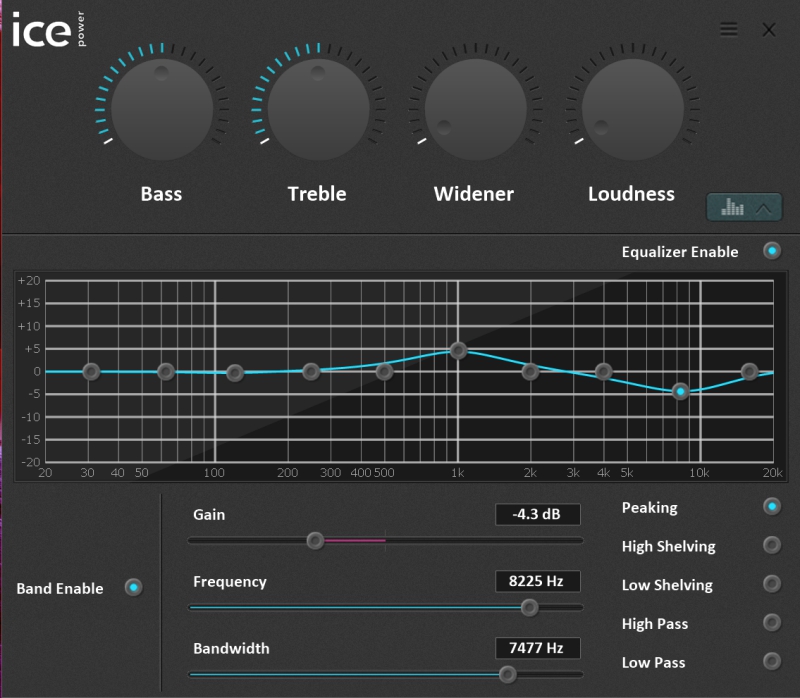Click the Gain slider handle

click(x=315, y=540)
